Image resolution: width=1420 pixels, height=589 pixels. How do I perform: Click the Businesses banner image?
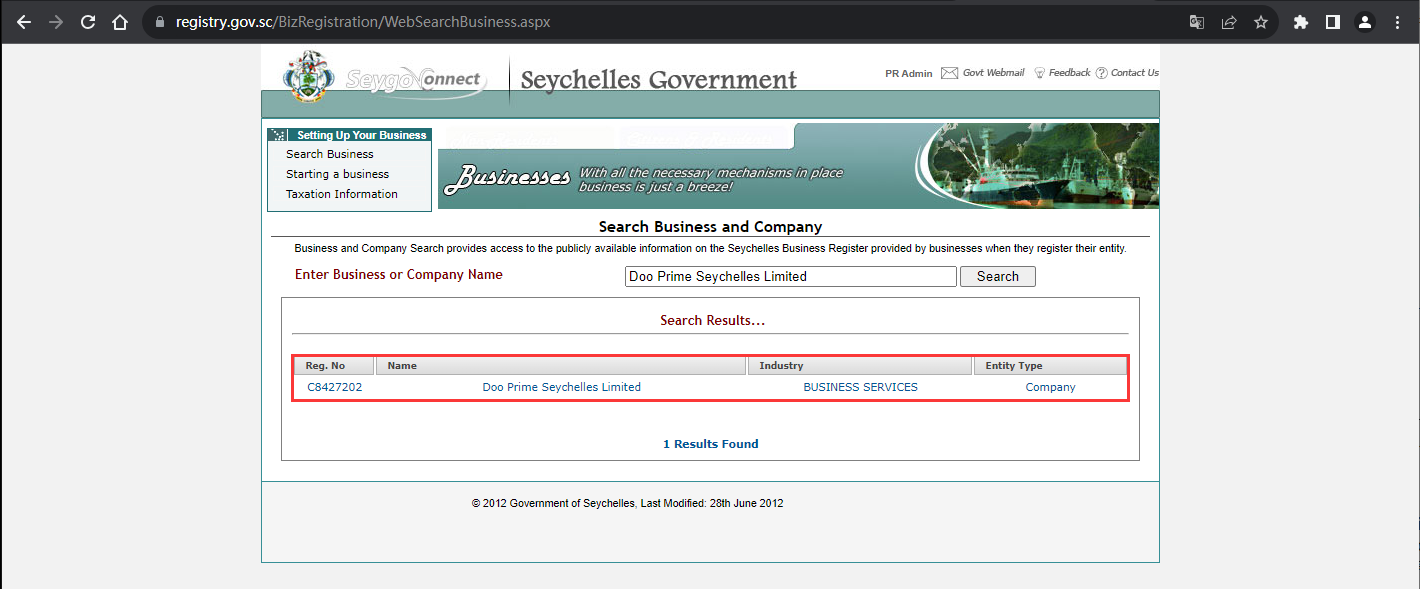798,166
